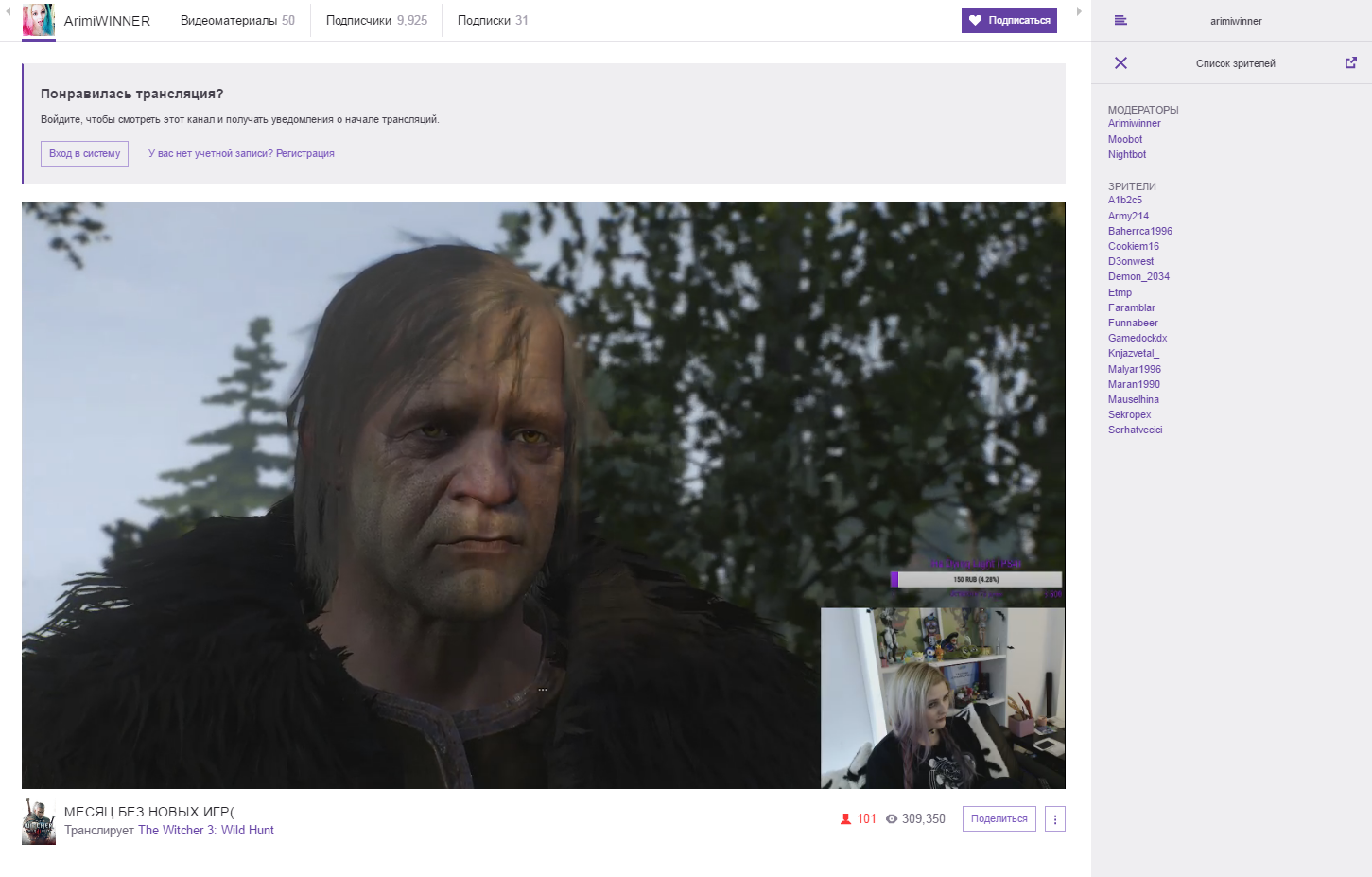
Task: Switch to the Видеоматериалы tab
Action: [x=237, y=20]
